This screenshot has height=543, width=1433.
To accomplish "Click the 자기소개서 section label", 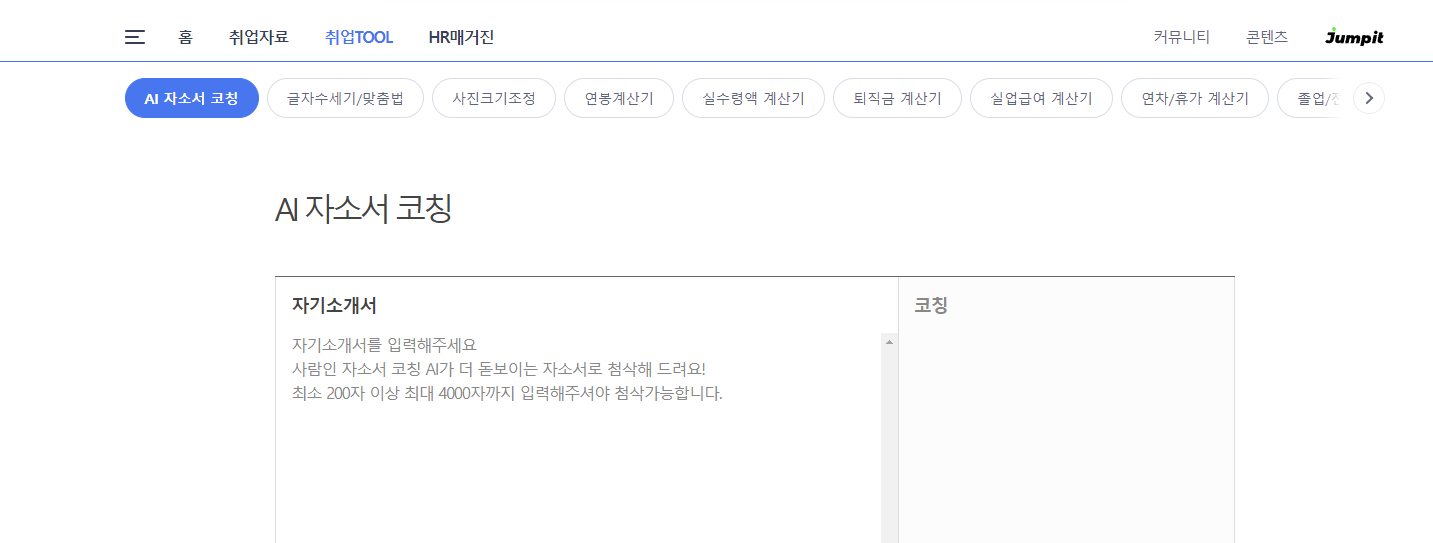I will [334, 305].
